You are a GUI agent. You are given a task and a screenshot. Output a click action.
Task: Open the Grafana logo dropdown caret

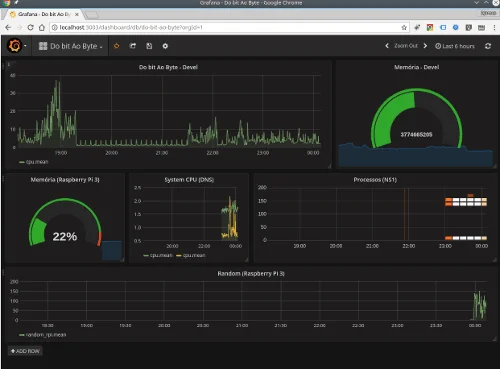point(25,46)
